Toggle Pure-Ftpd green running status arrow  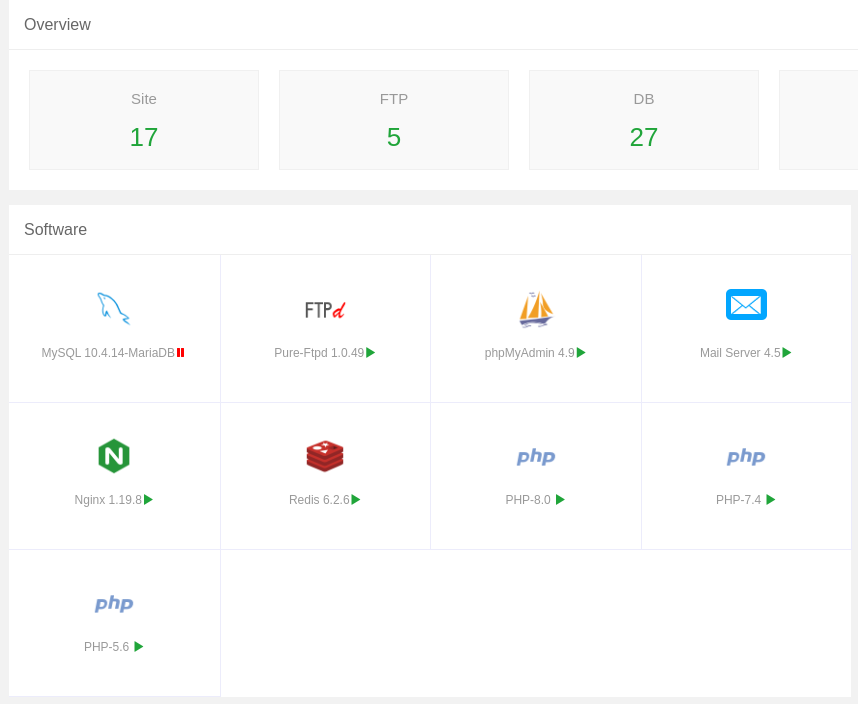coord(371,353)
